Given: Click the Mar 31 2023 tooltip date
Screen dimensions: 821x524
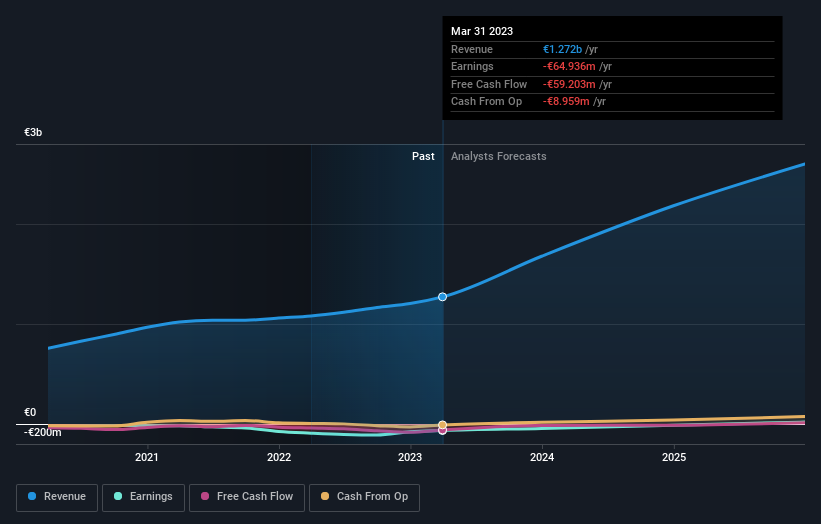Looking at the screenshot, I should pyautogui.click(x=482, y=31).
